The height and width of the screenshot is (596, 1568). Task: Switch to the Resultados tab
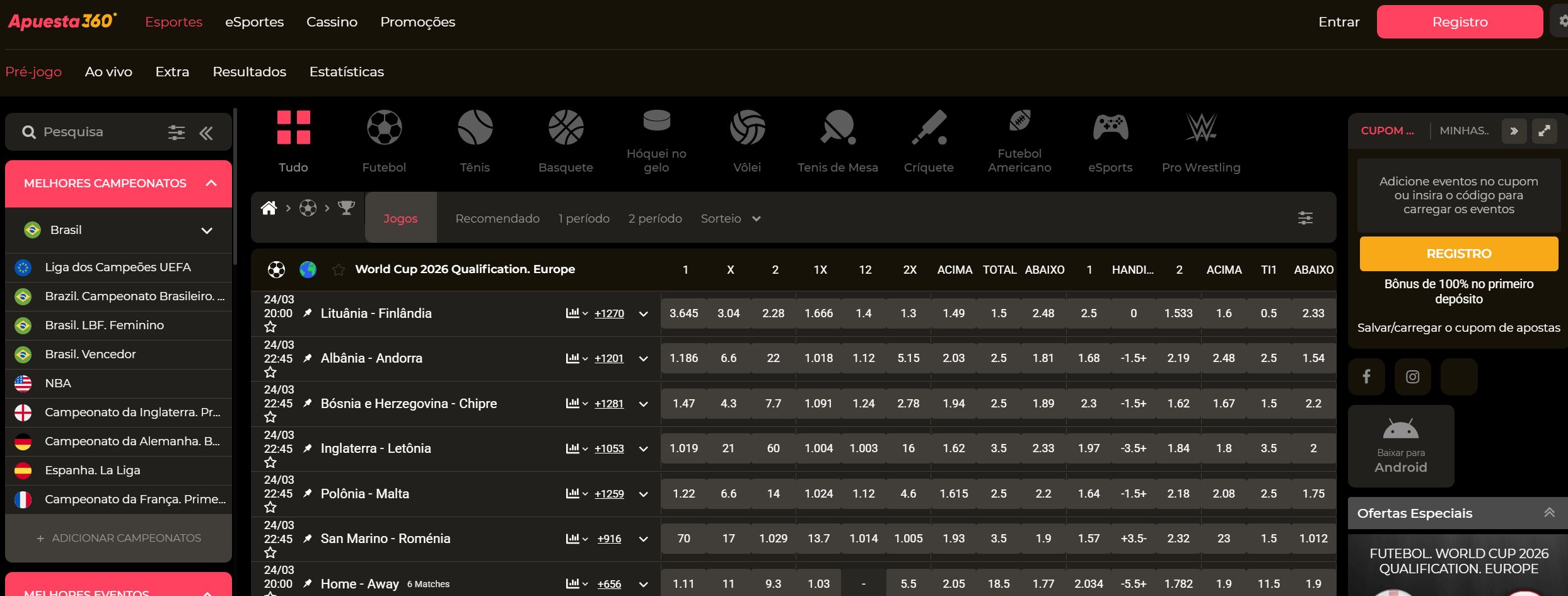(249, 72)
